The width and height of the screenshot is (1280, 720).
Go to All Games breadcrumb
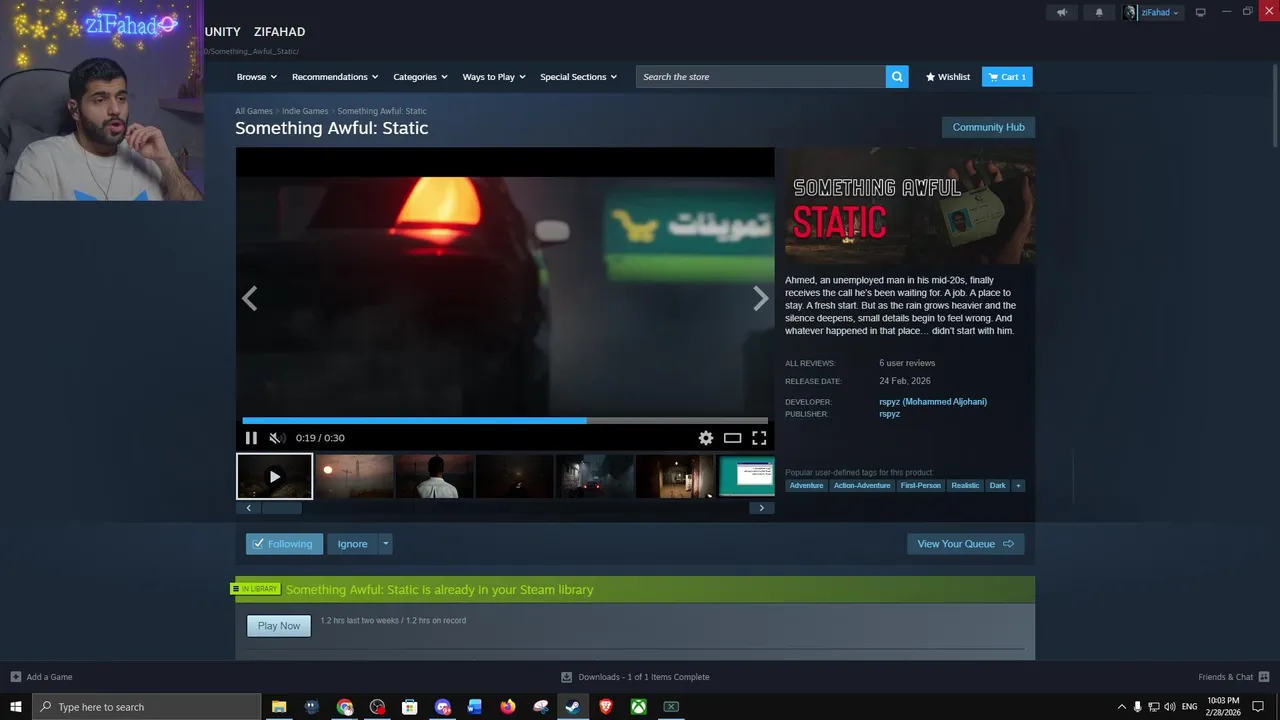tap(254, 111)
